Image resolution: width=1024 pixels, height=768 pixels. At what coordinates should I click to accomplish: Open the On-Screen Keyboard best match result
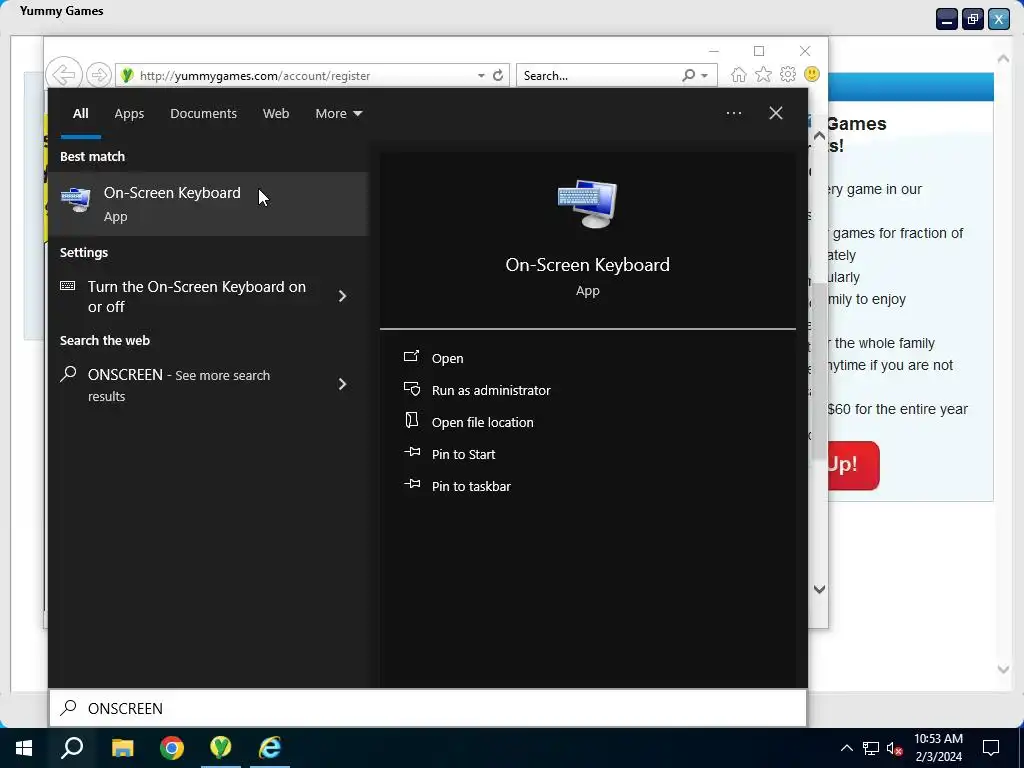click(208, 204)
